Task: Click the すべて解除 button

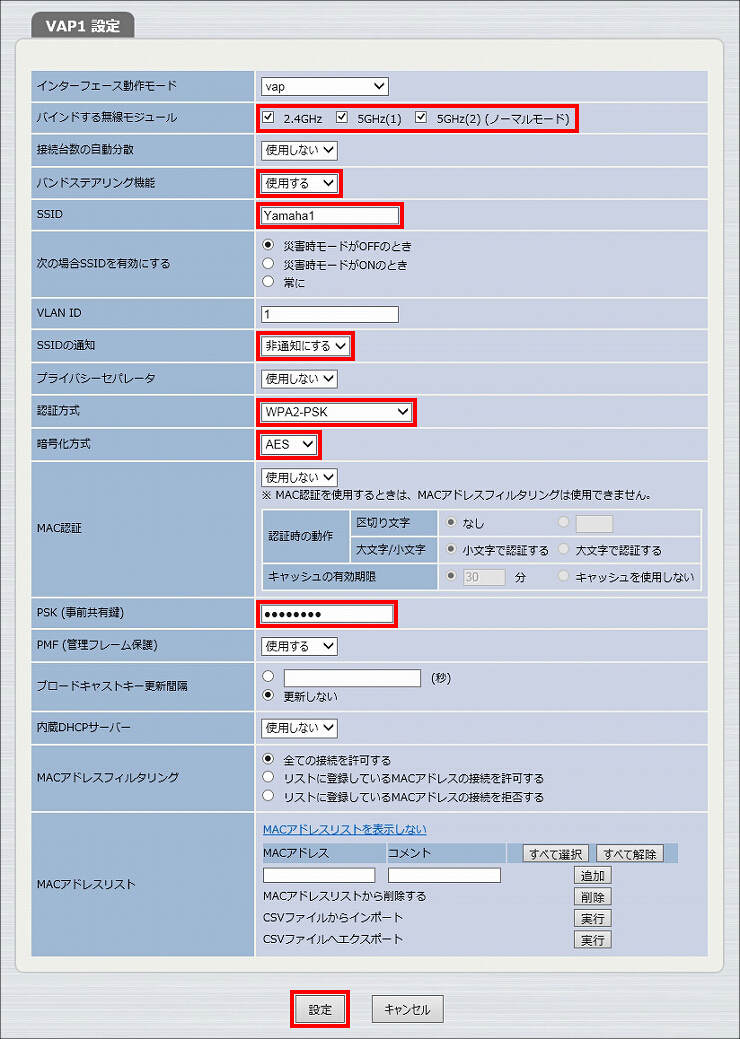Action: pyautogui.click(x=629, y=853)
